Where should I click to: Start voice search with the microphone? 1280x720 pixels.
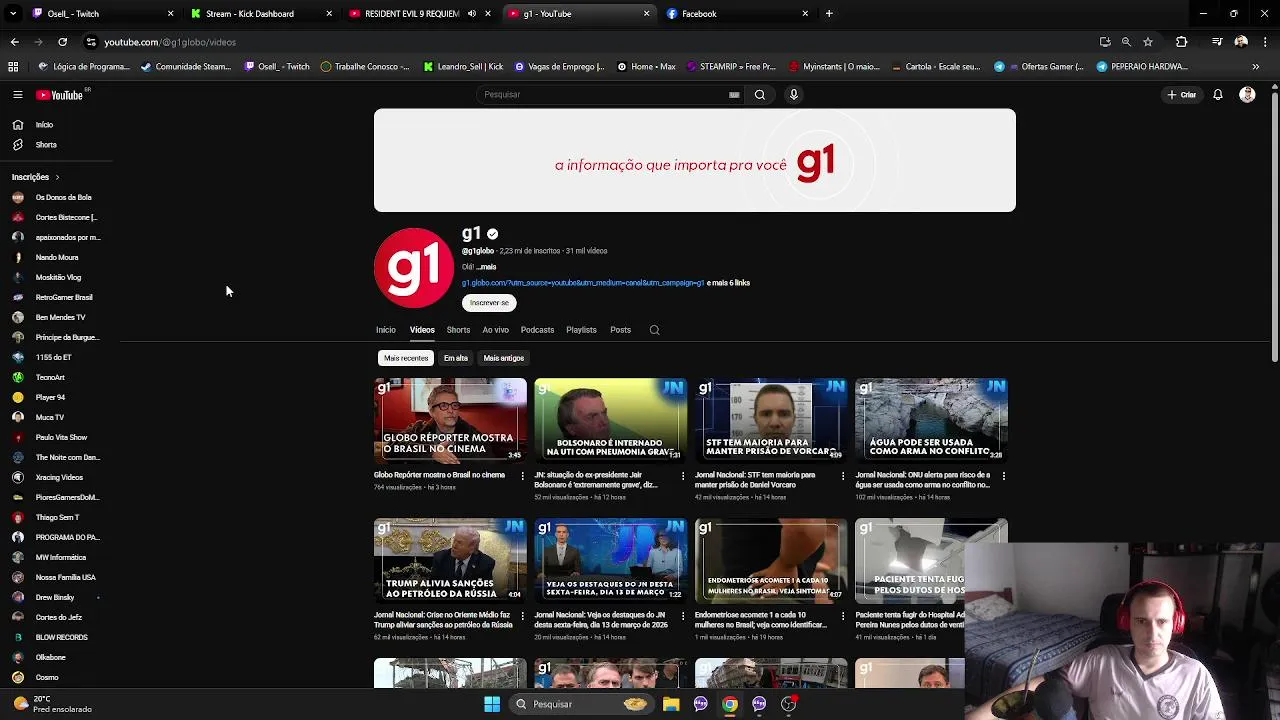click(x=794, y=95)
